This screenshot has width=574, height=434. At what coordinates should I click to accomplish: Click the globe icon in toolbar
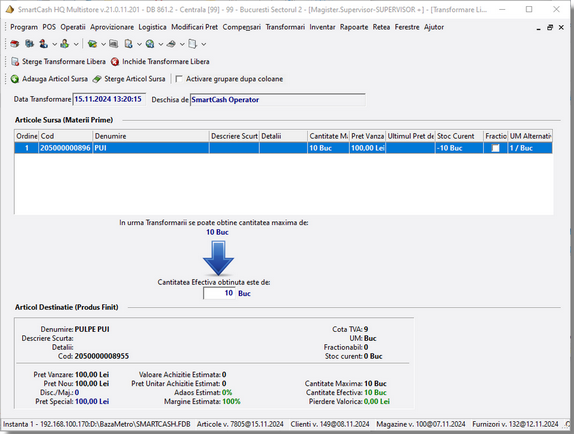tap(149, 44)
